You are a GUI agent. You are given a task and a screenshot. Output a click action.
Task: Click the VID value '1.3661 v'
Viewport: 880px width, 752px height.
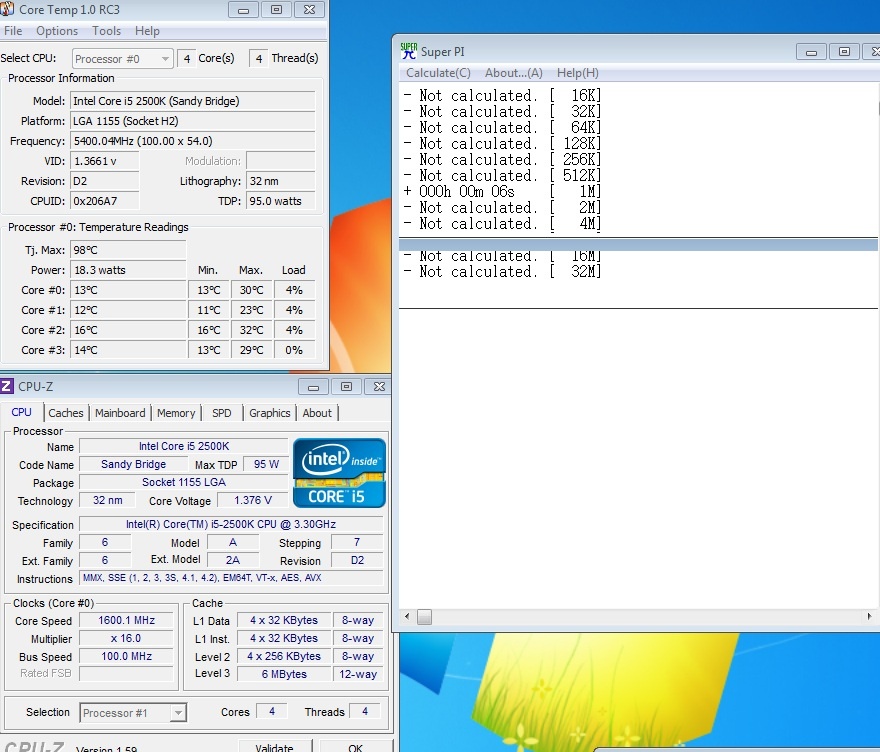[104, 162]
